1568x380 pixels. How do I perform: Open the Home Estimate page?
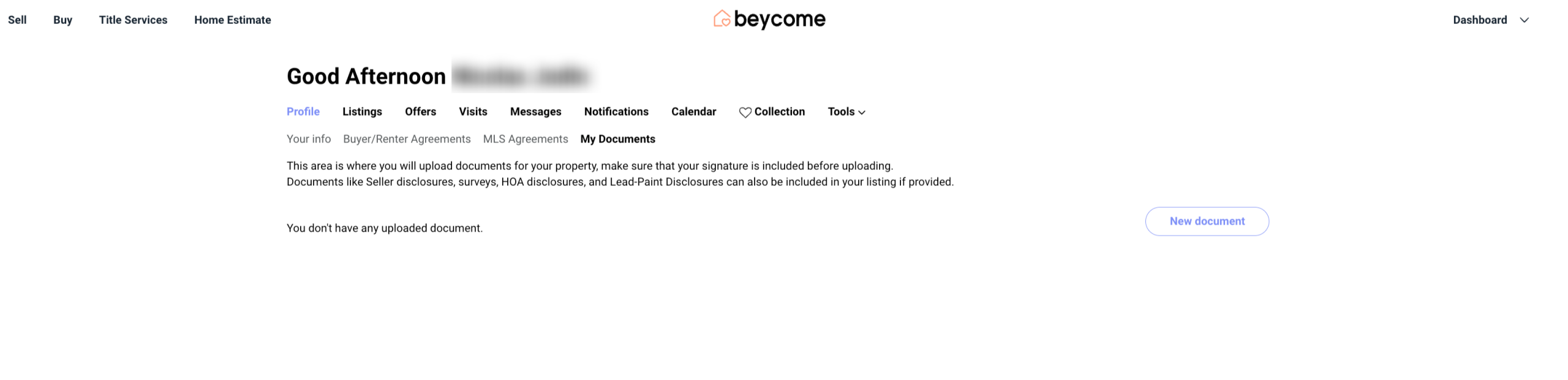(232, 20)
